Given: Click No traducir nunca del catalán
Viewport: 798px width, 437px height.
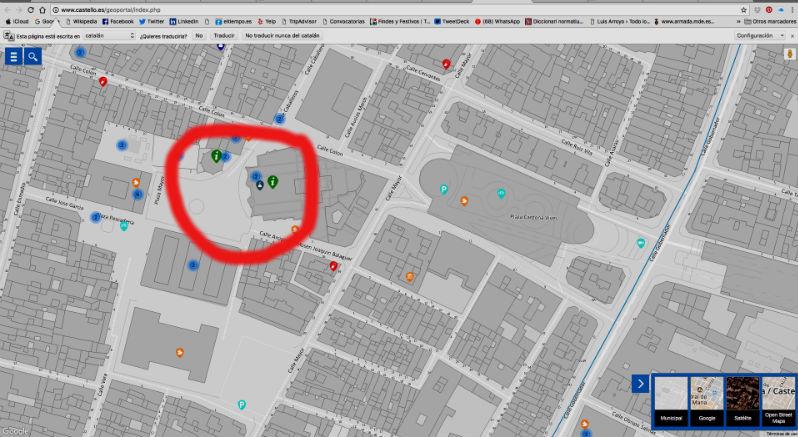Looking at the screenshot, I should coord(283,35).
